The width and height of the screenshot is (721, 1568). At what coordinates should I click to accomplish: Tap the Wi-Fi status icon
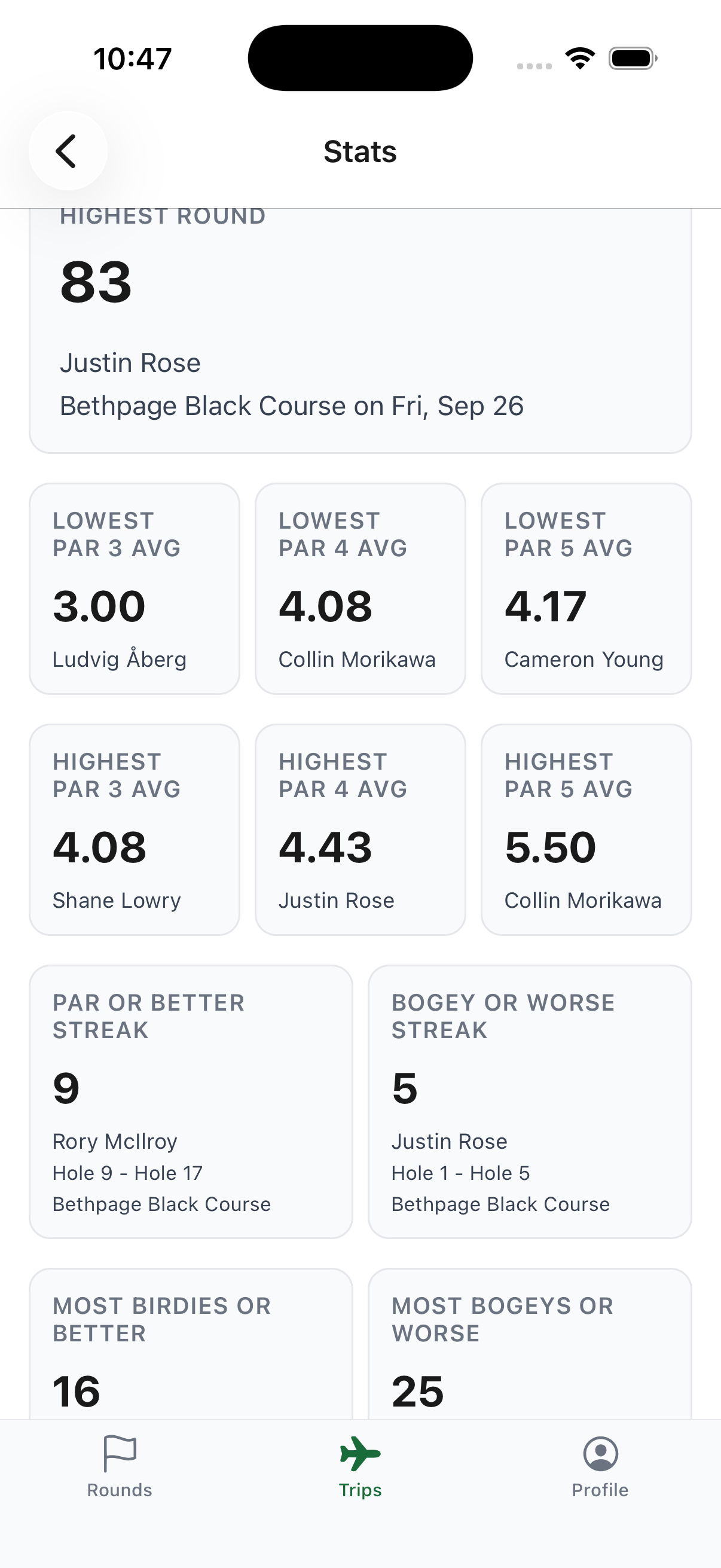coord(579,57)
